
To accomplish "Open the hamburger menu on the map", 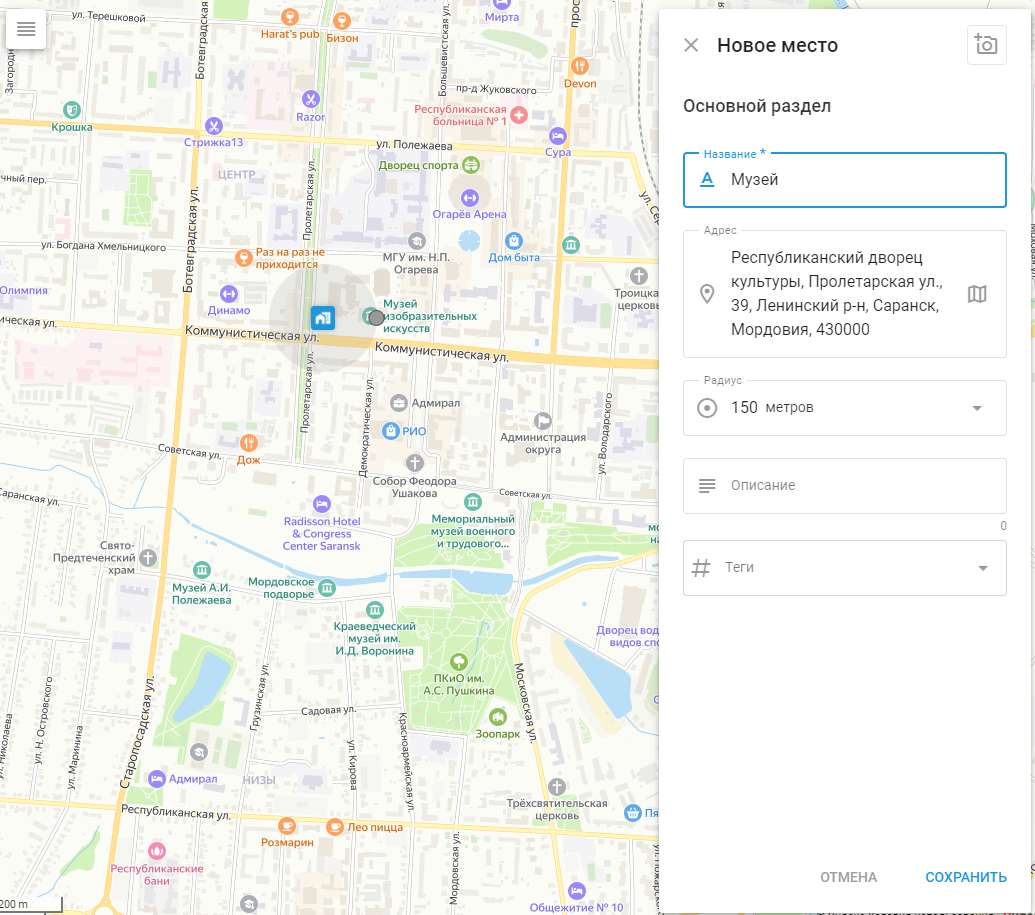I will tap(26, 29).
